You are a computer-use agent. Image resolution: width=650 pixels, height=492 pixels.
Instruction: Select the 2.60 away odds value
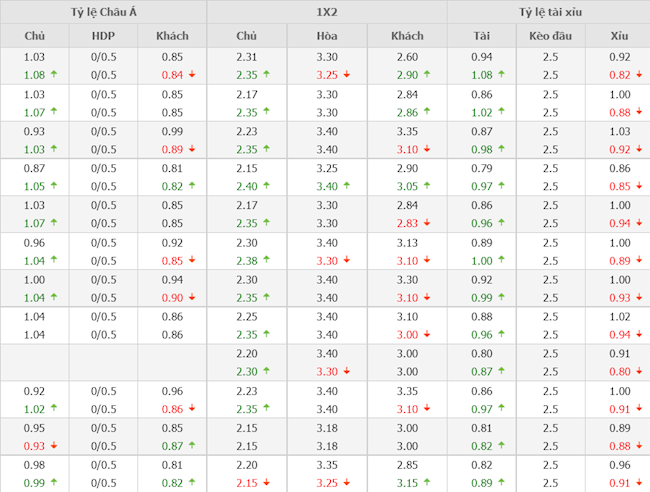coord(406,57)
